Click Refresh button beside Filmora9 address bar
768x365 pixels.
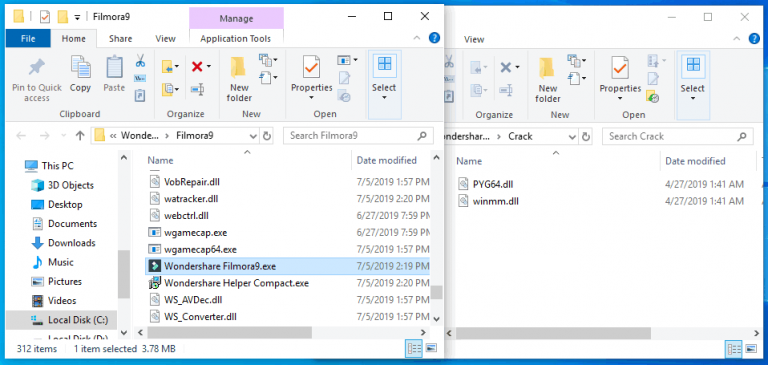[x=267, y=136]
